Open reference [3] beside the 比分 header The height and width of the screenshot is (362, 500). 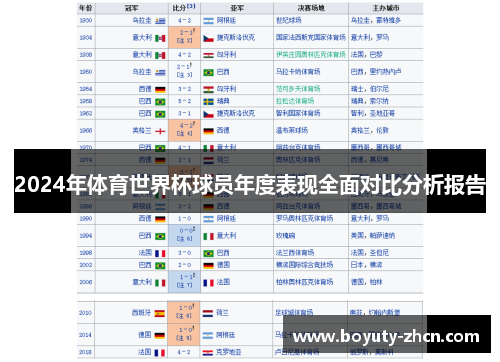191,6
